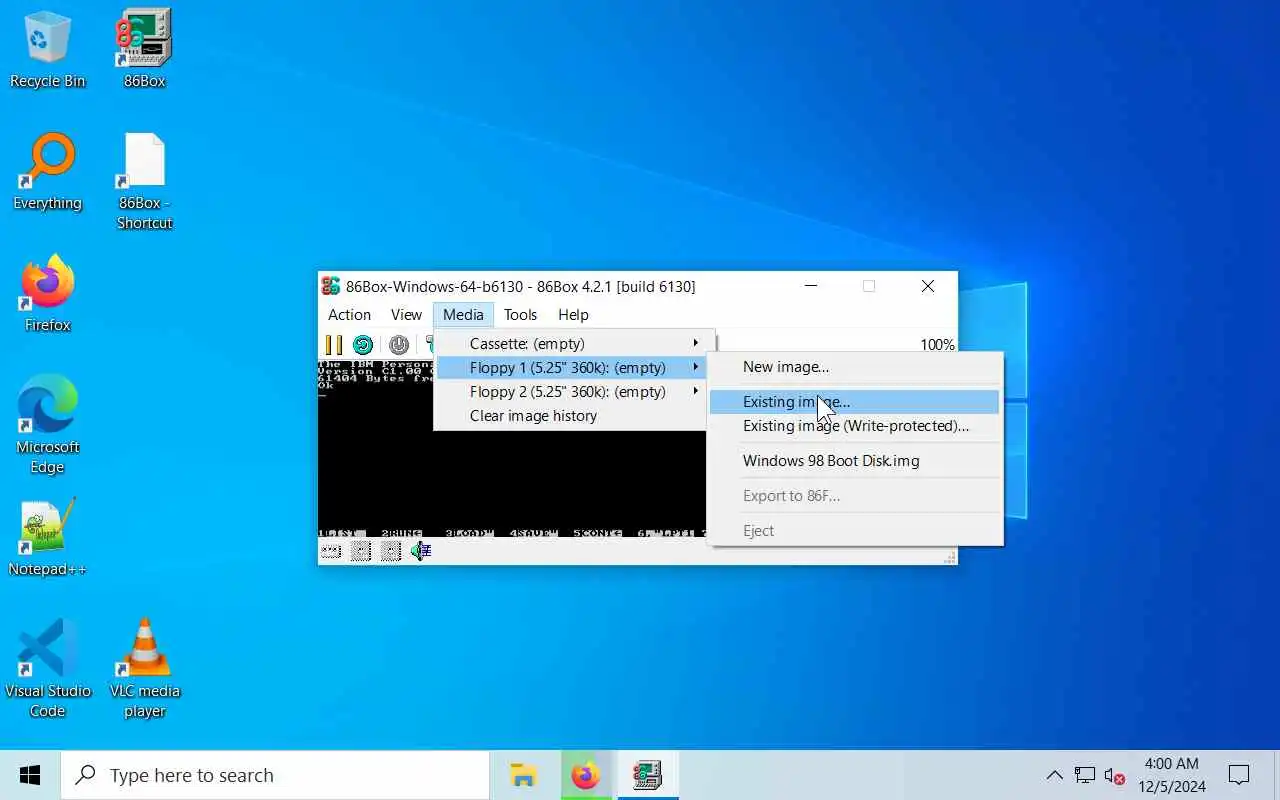
Task: Select the Microsoft Edge desktop icon
Action: pyautogui.click(x=47, y=425)
